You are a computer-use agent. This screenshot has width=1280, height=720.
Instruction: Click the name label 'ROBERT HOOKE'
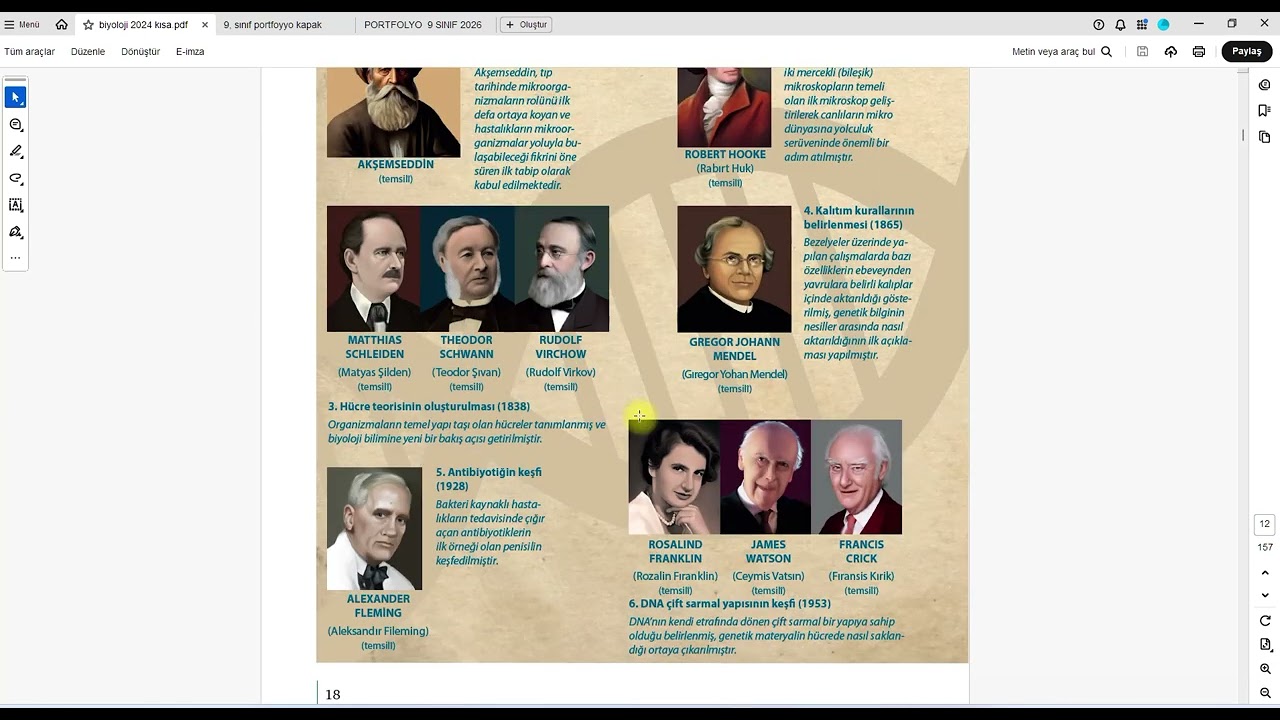tap(725, 155)
